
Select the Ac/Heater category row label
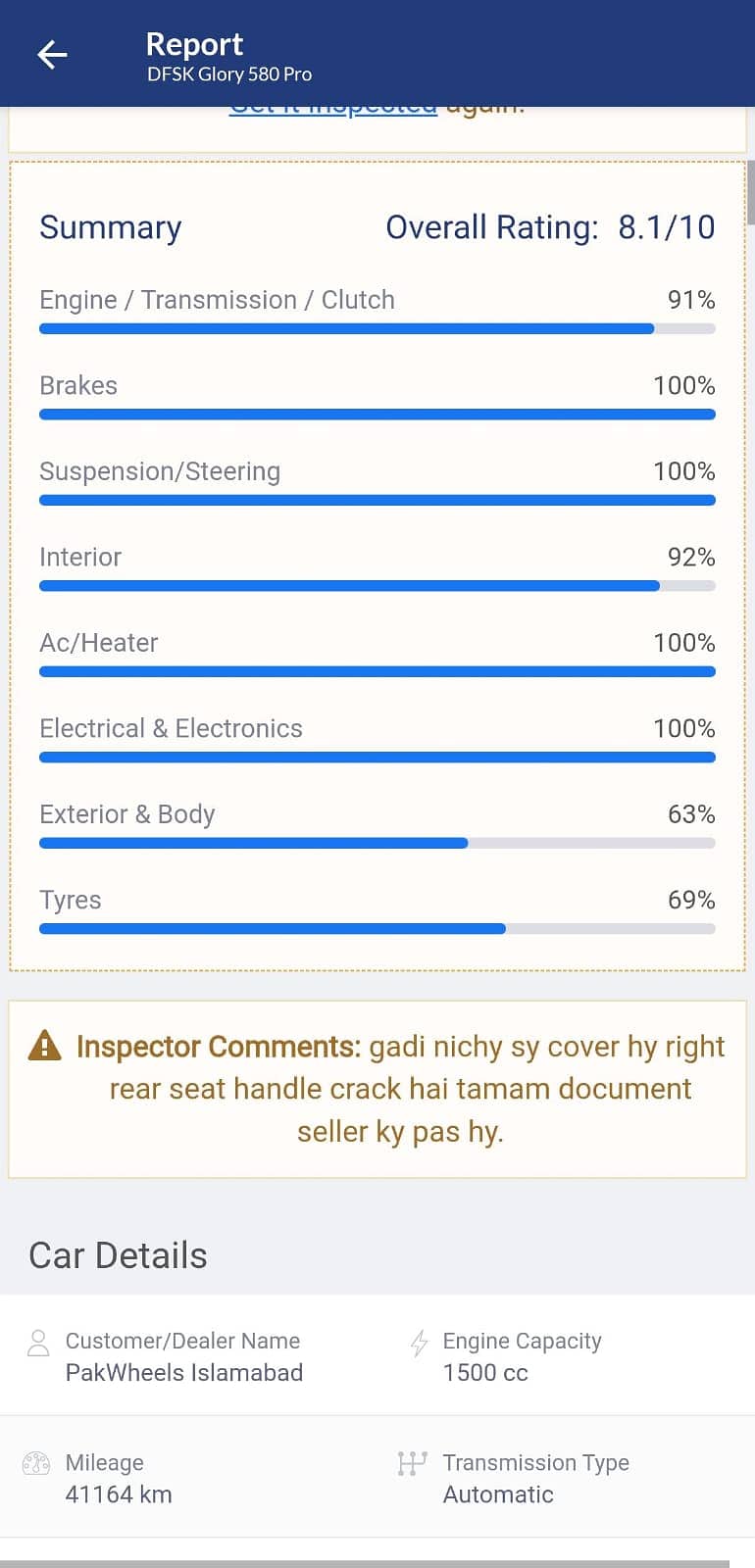click(x=99, y=643)
